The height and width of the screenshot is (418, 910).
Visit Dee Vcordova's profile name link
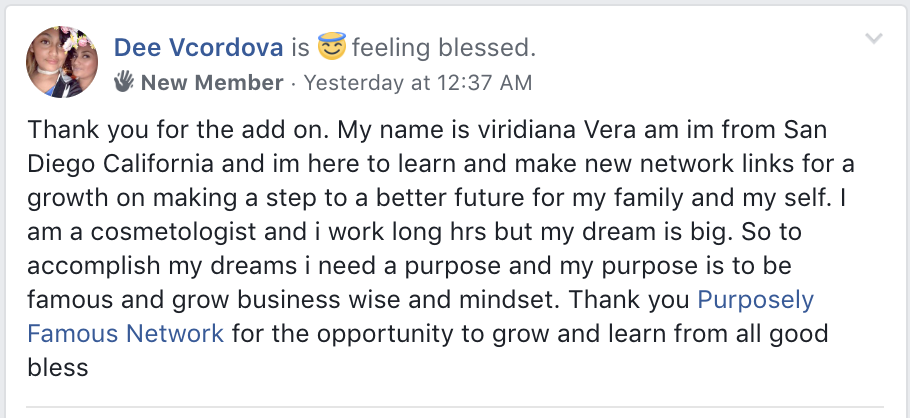(x=198, y=48)
